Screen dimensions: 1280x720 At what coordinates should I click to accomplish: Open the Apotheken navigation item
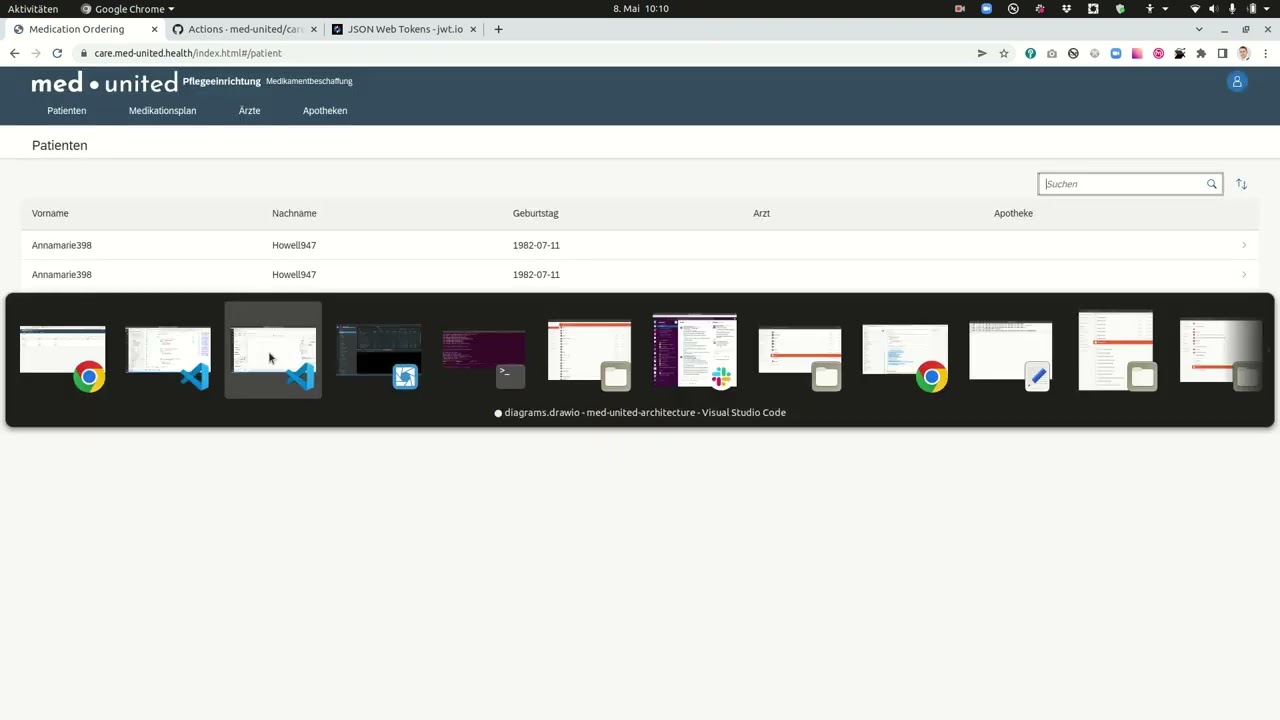pyautogui.click(x=325, y=111)
